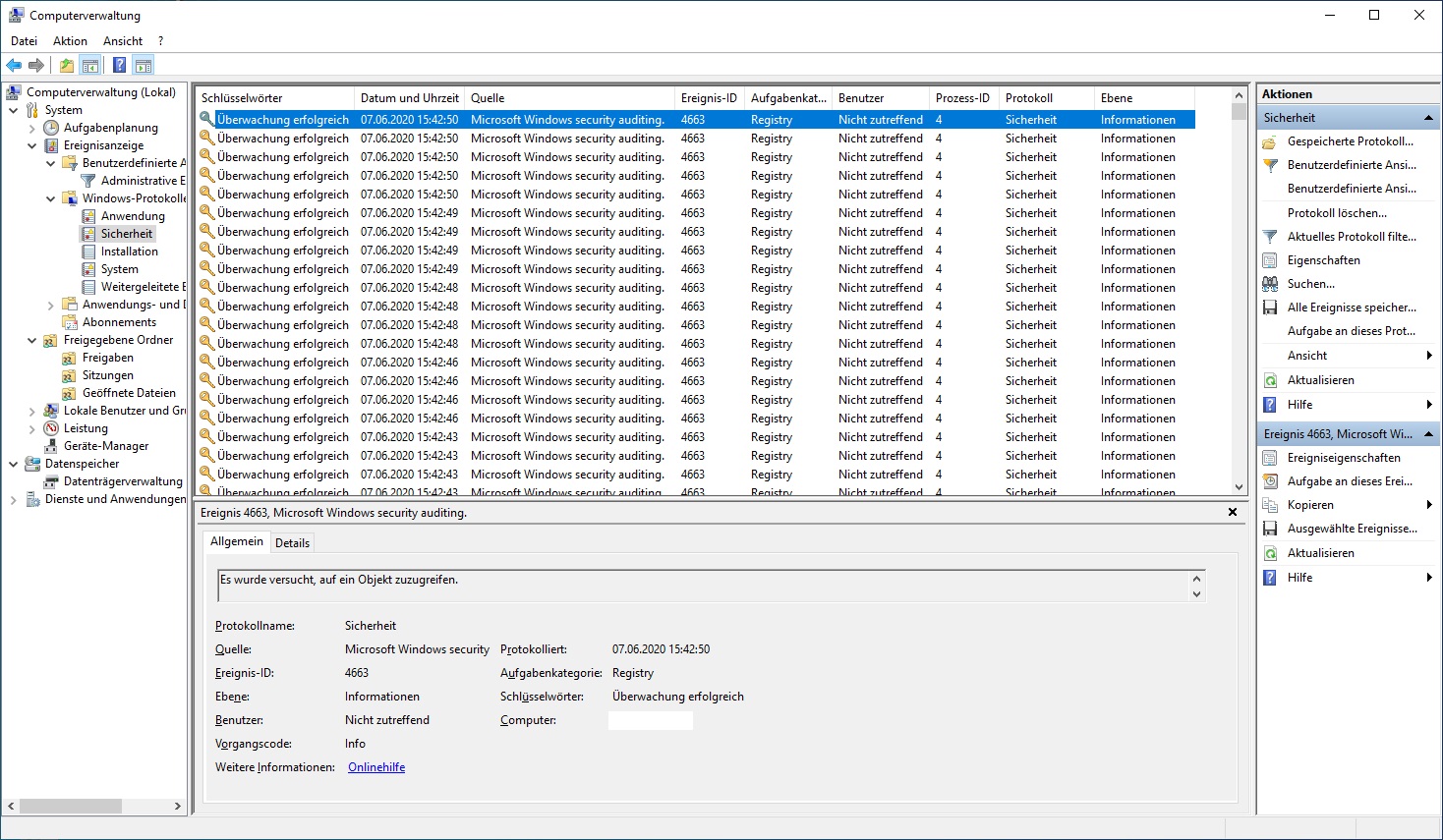Collapse the Ereignisanzeige tree node

tap(32, 145)
